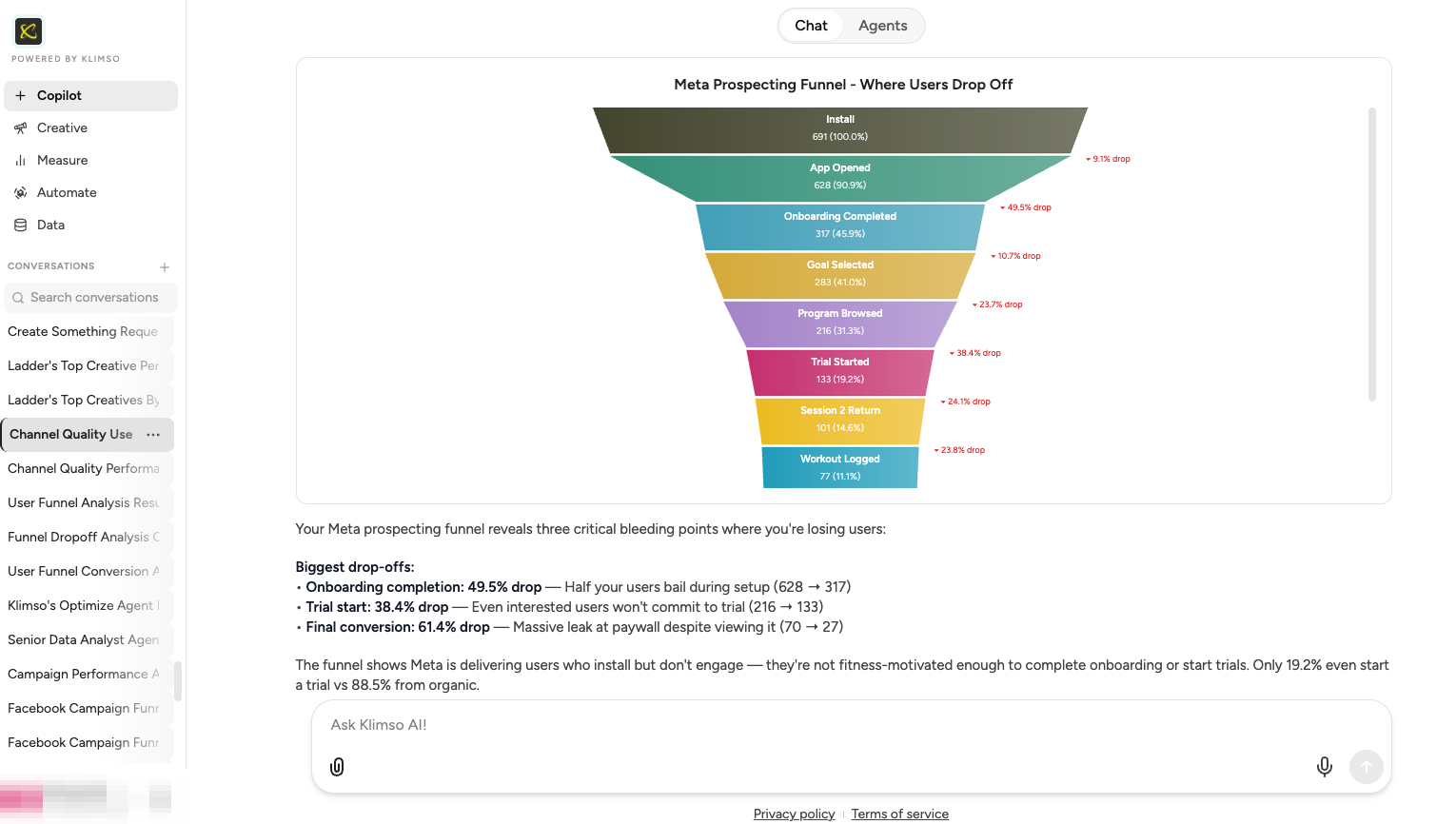Click the send arrow button

1366,767
